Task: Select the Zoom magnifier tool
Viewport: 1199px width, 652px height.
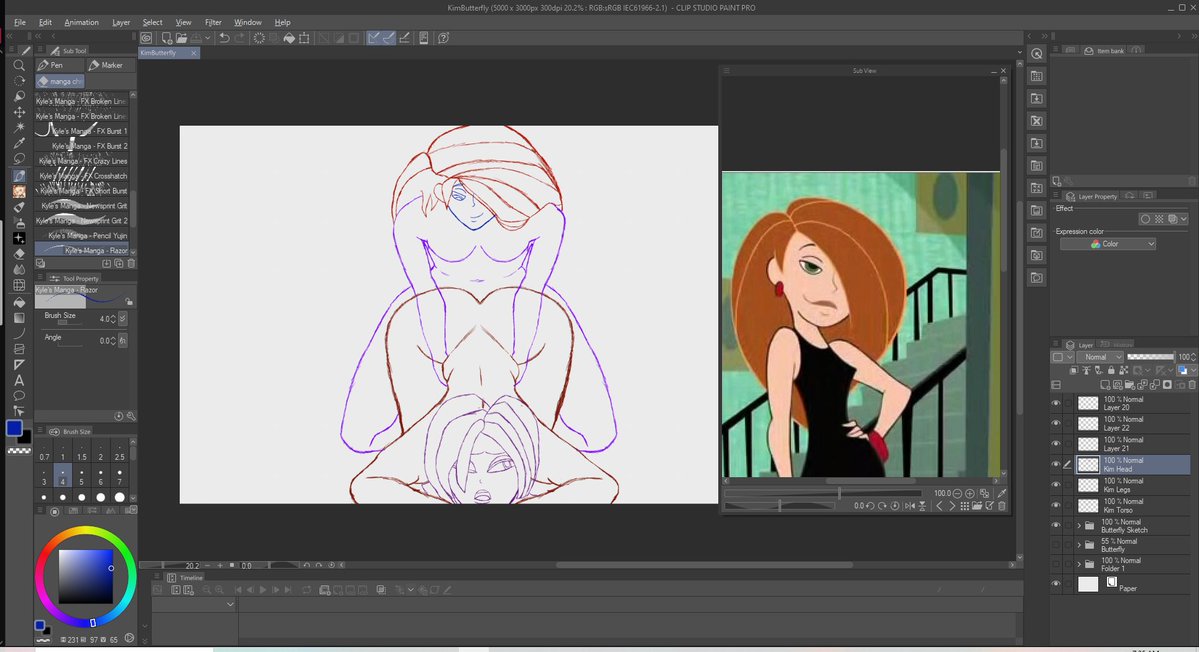Action: [x=19, y=66]
